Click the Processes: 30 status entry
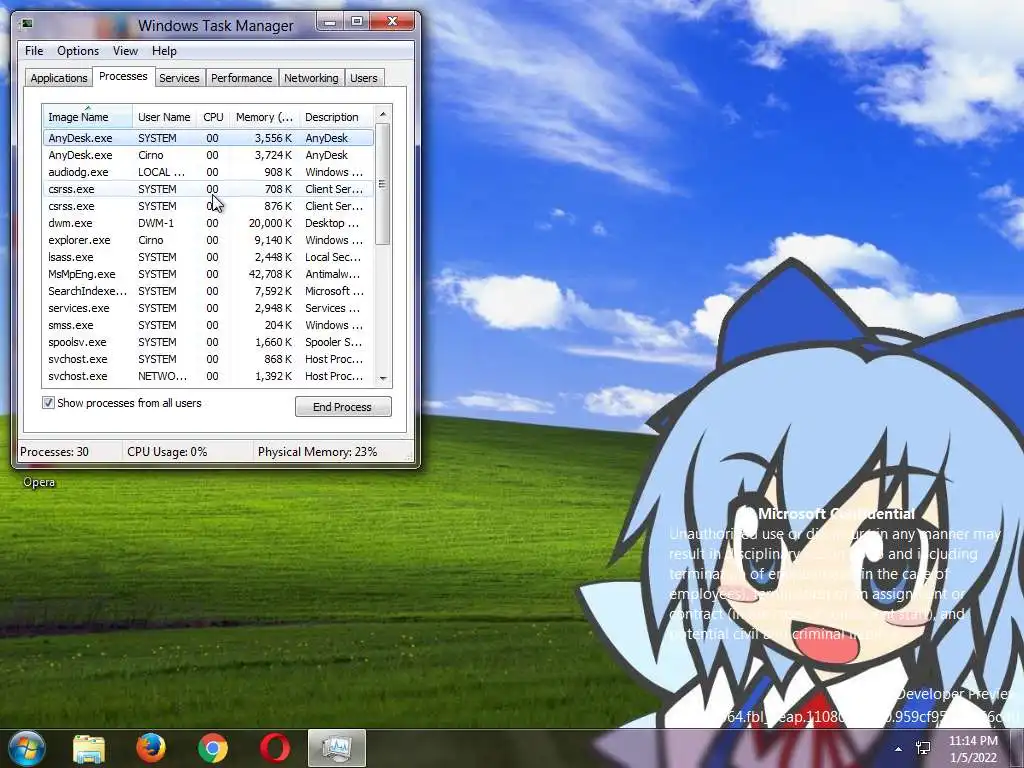 tap(54, 451)
